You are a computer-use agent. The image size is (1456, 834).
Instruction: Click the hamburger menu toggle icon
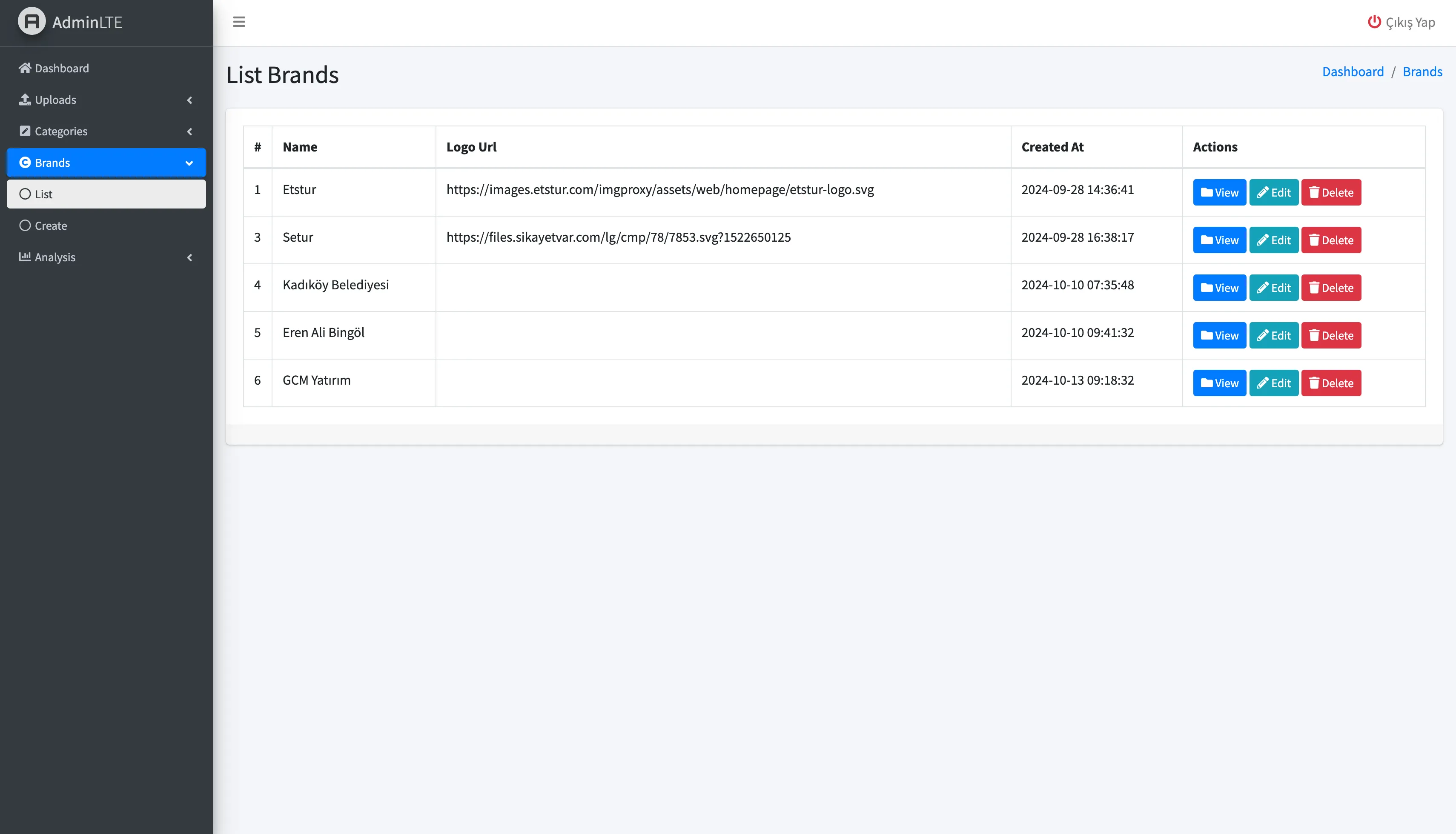click(239, 22)
